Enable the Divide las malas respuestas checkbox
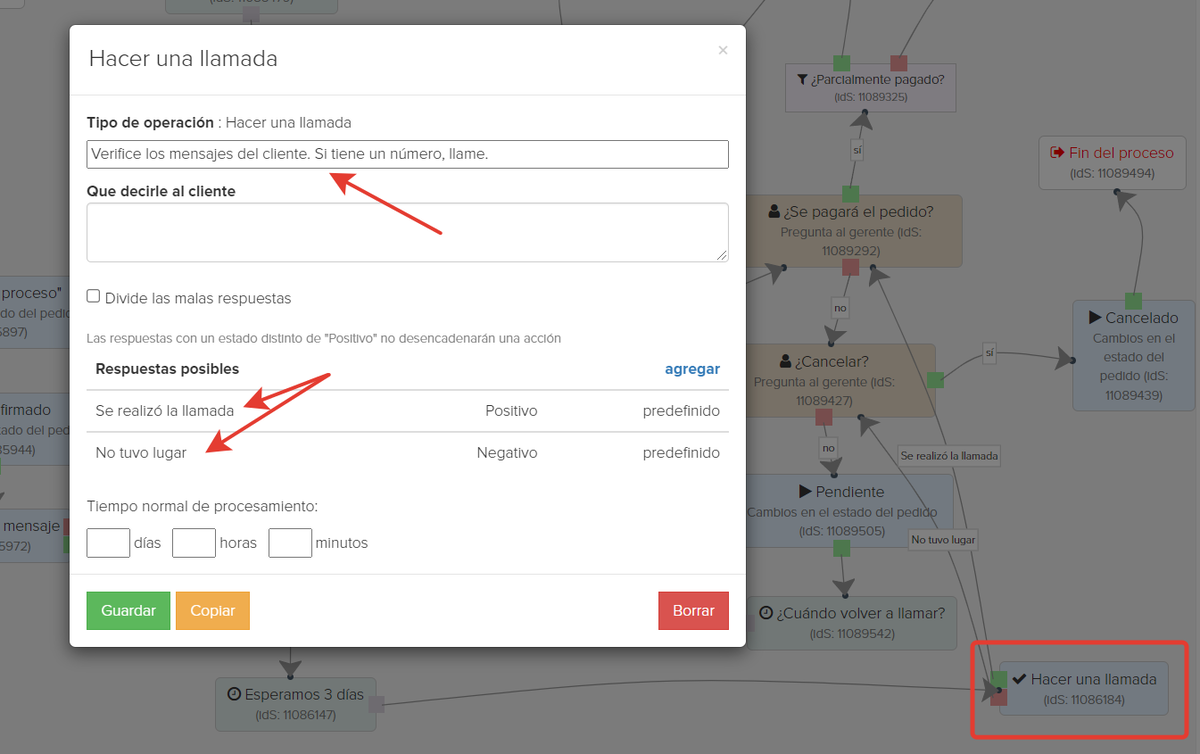This screenshot has width=1200, height=754. (93, 296)
